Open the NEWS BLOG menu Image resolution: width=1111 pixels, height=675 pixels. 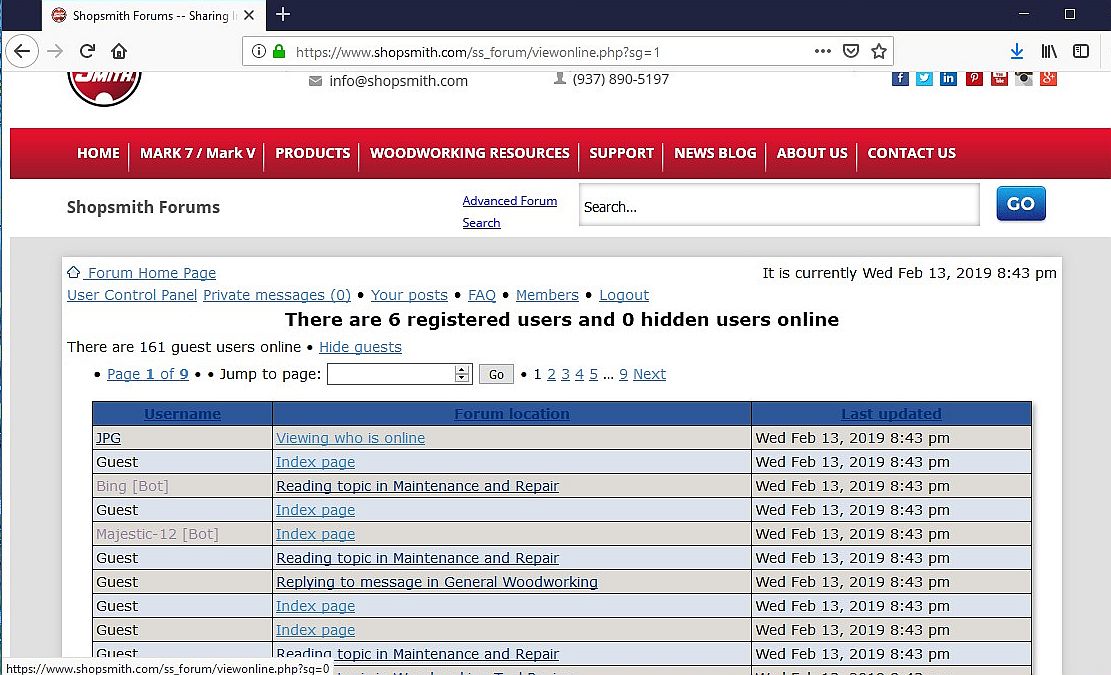point(715,153)
